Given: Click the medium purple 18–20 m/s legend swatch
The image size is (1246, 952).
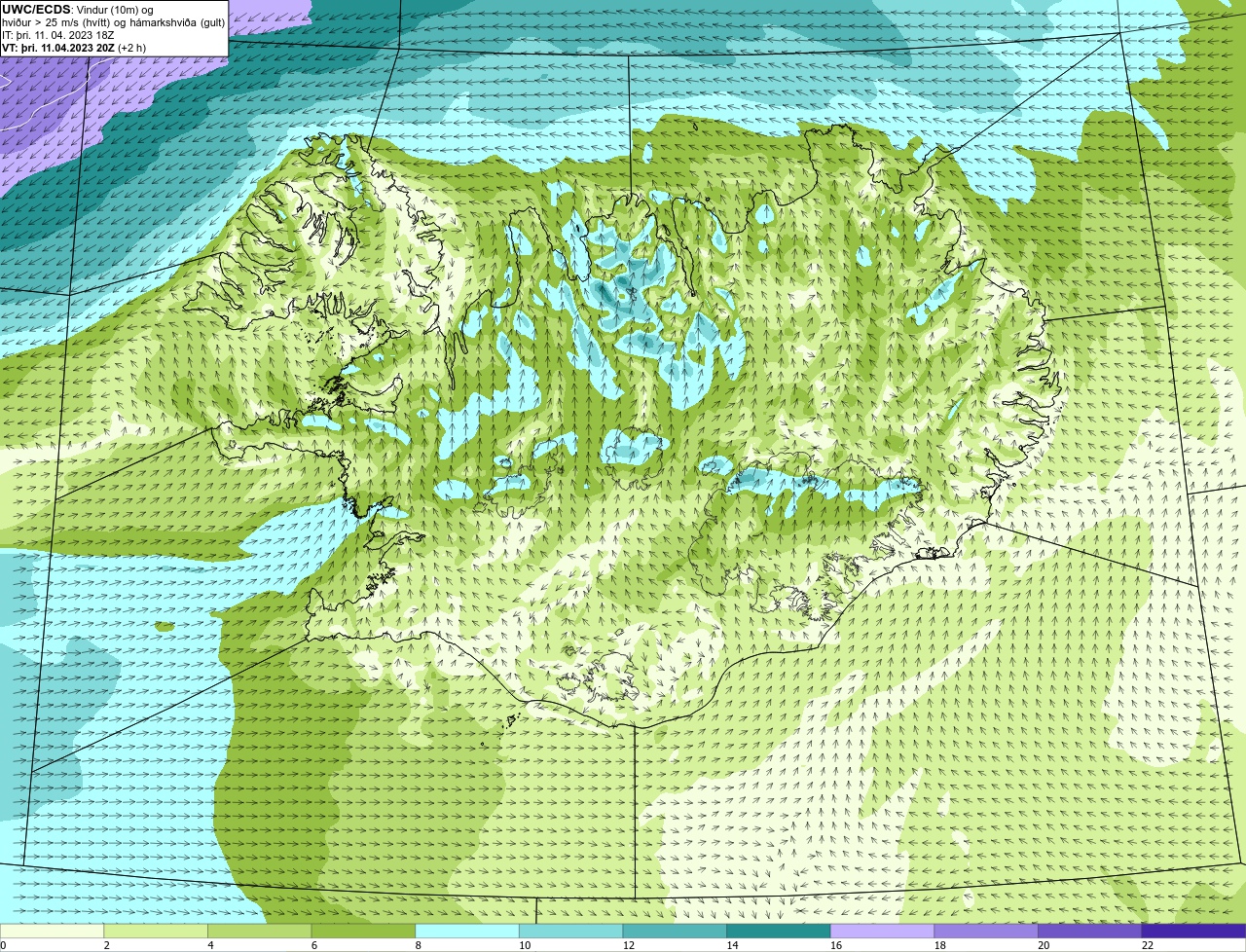Looking at the screenshot, I should pos(986,932).
